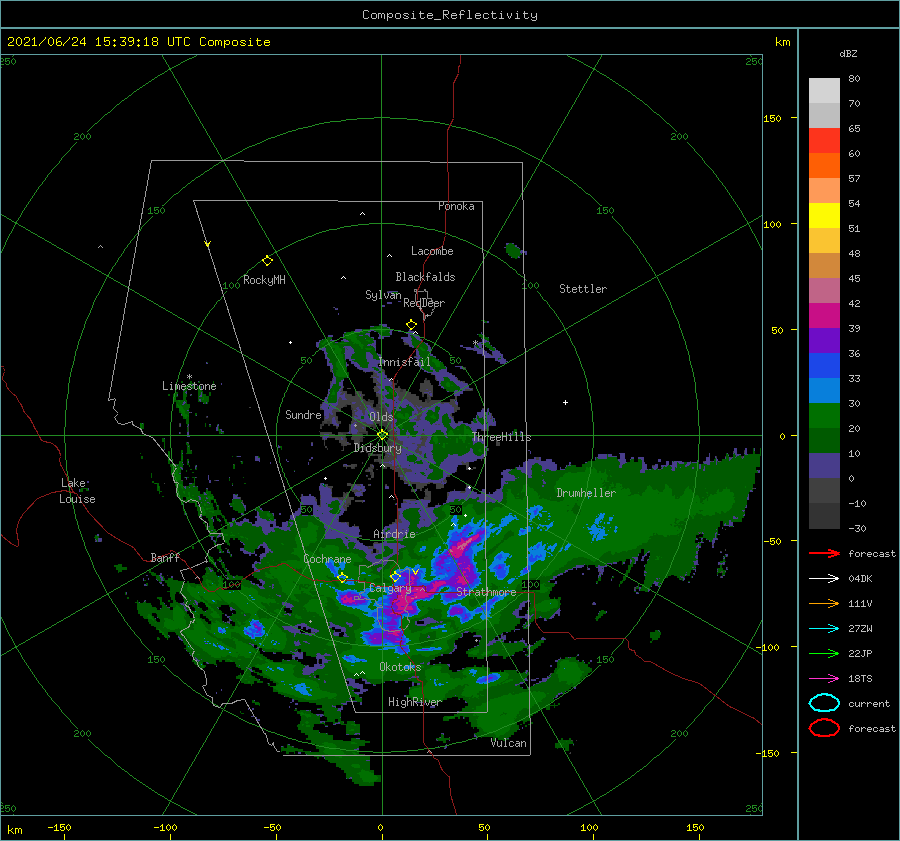Click the Blackfalds city label
Screen dimensions: 900x841
(425, 277)
